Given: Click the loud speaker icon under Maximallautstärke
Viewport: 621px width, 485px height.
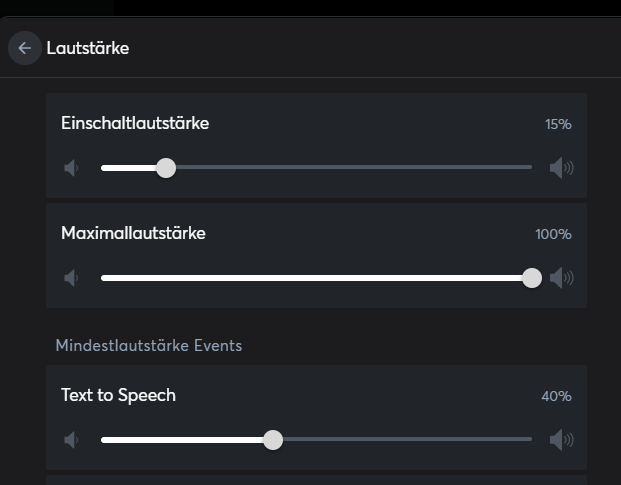Looking at the screenshot, I should (561, 278).
